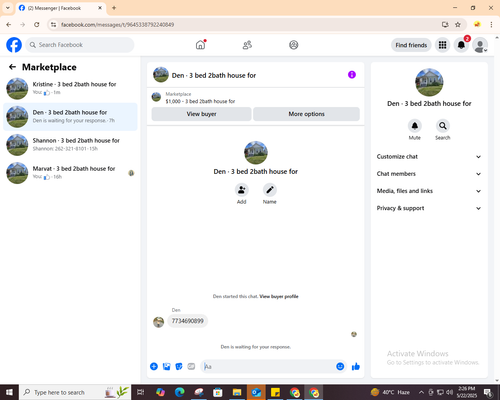Click the conversation header house avatar
The height and width of the screenshot is (400, 500).
(x=161, y=75)
